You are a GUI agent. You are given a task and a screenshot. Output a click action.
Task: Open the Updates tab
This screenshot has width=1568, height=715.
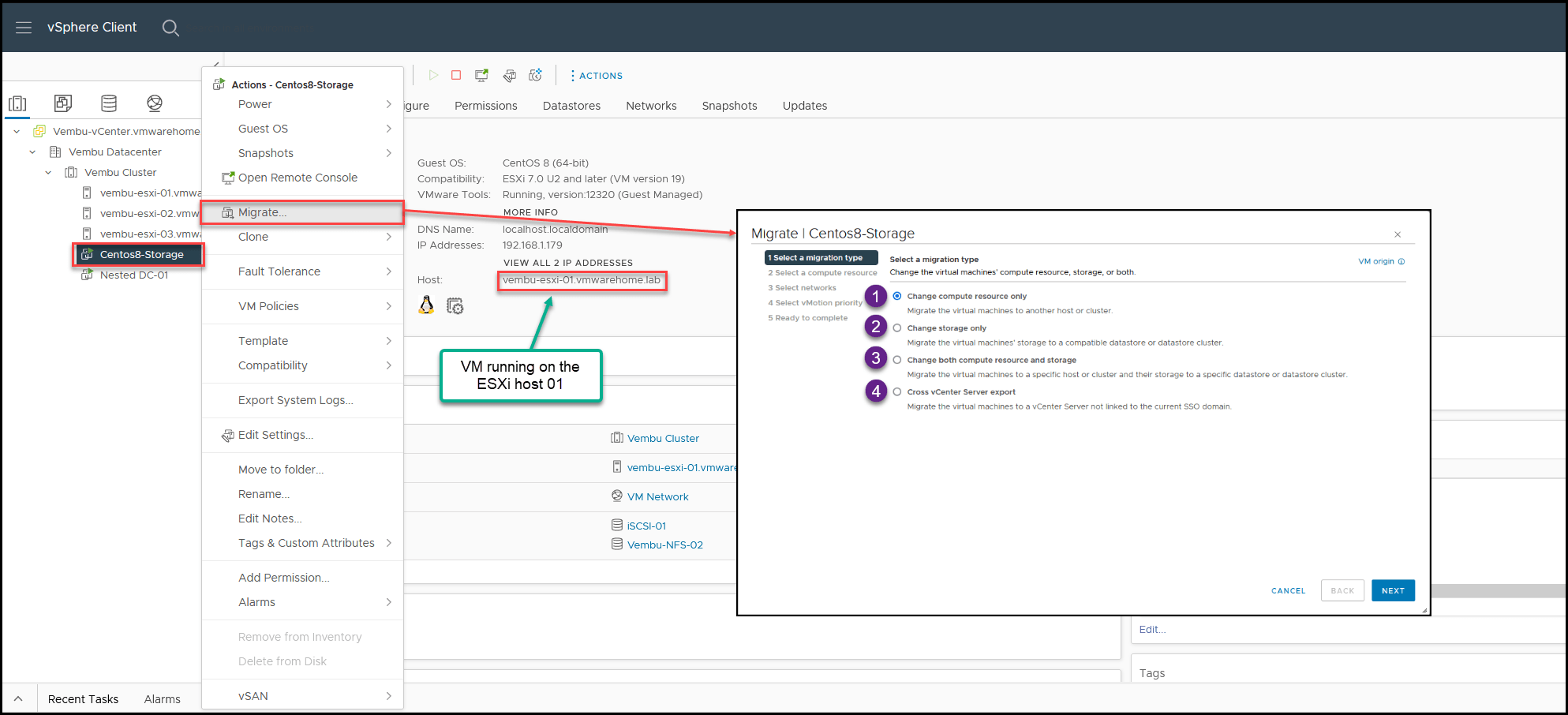point(805,106)
